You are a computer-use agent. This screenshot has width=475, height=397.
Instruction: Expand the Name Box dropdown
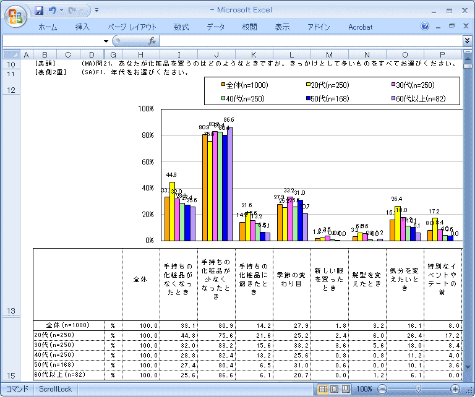[106, 41]
